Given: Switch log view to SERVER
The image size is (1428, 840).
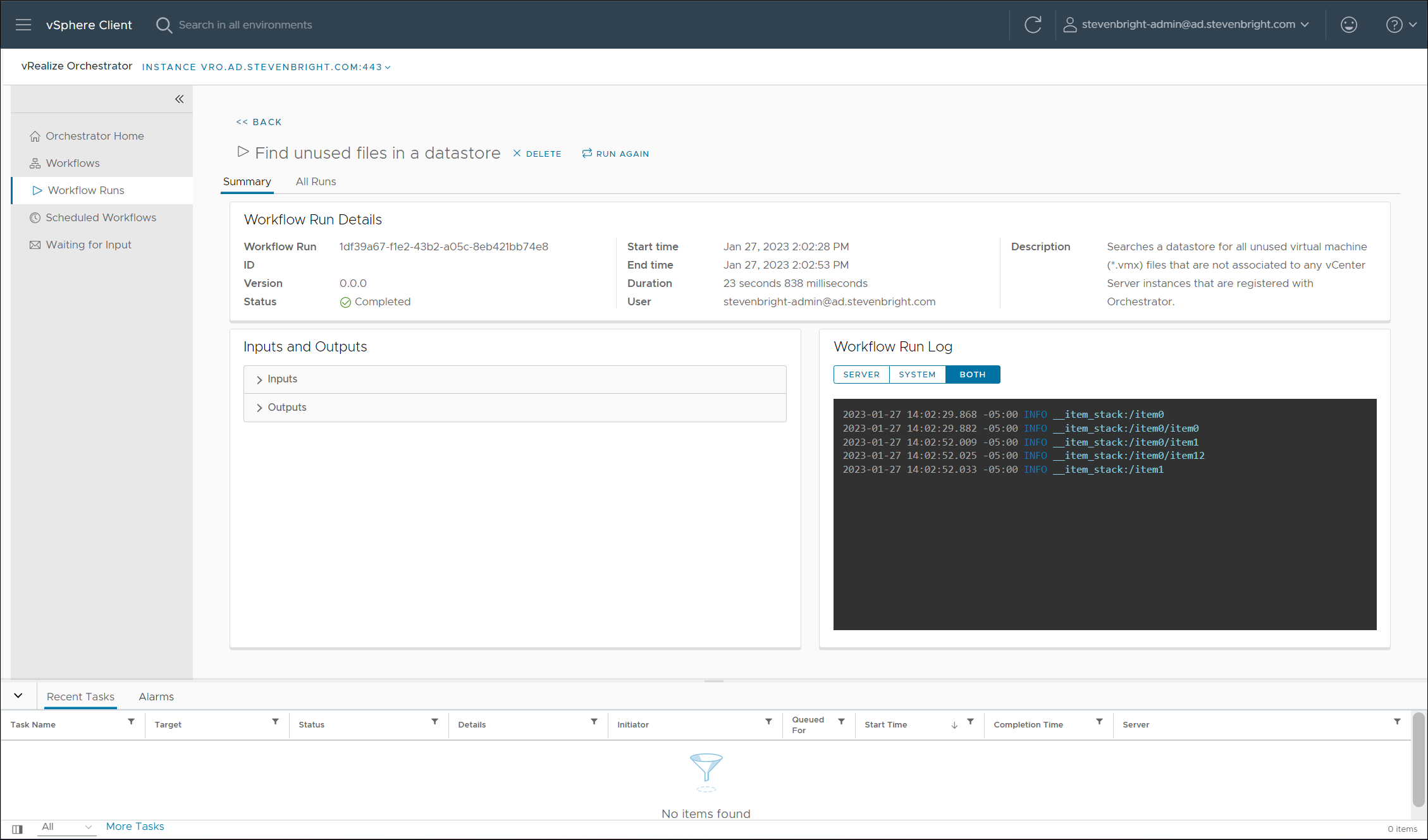Looking at the screenshot, I should pos(861,375).
